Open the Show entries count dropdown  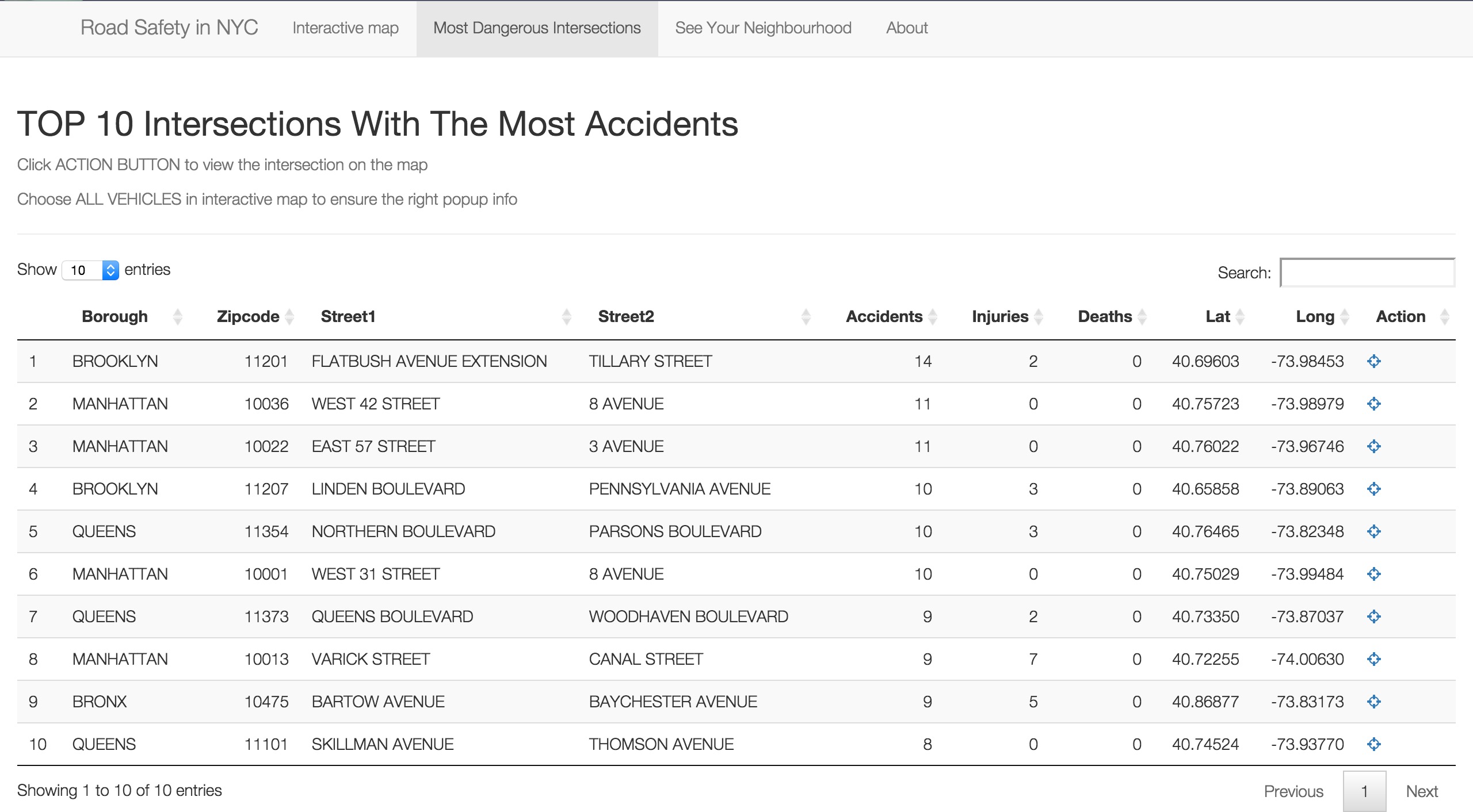click(90, 270)
